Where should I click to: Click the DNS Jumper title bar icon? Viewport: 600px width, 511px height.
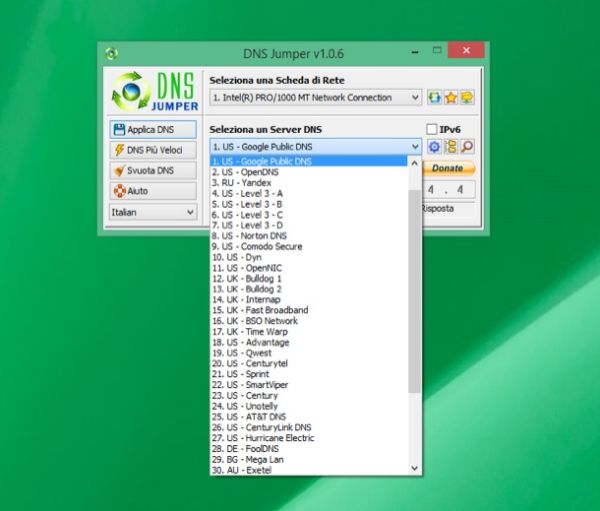tap(111, 54)
